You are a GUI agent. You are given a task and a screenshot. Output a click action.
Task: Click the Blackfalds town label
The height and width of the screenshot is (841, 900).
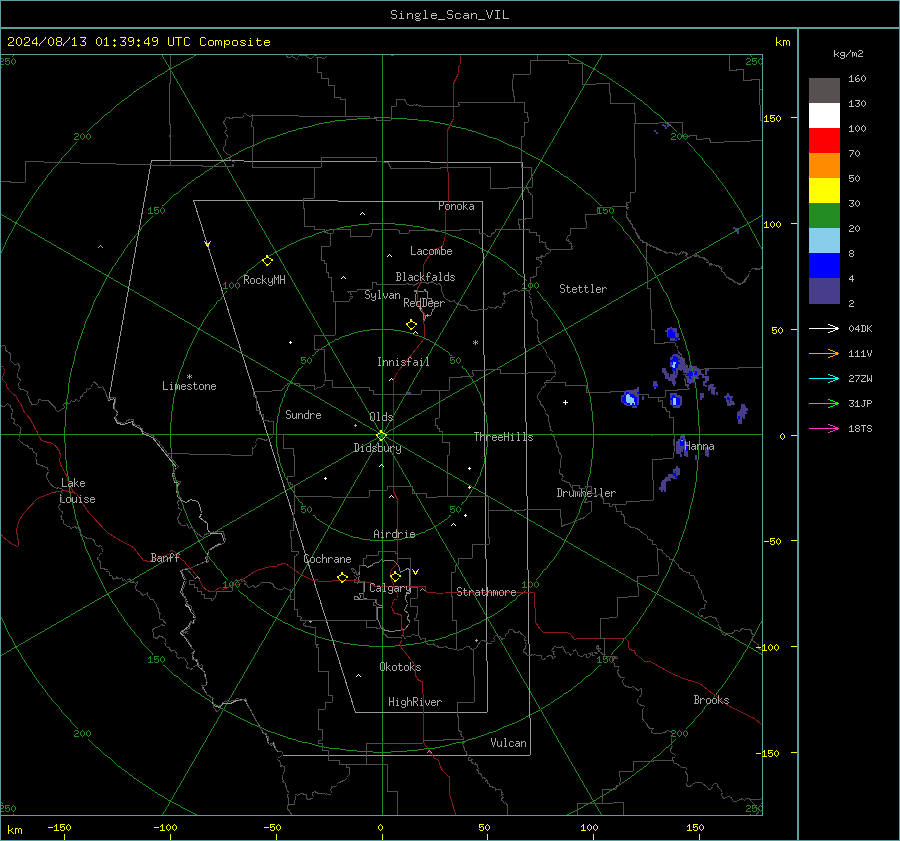[425, 277]
